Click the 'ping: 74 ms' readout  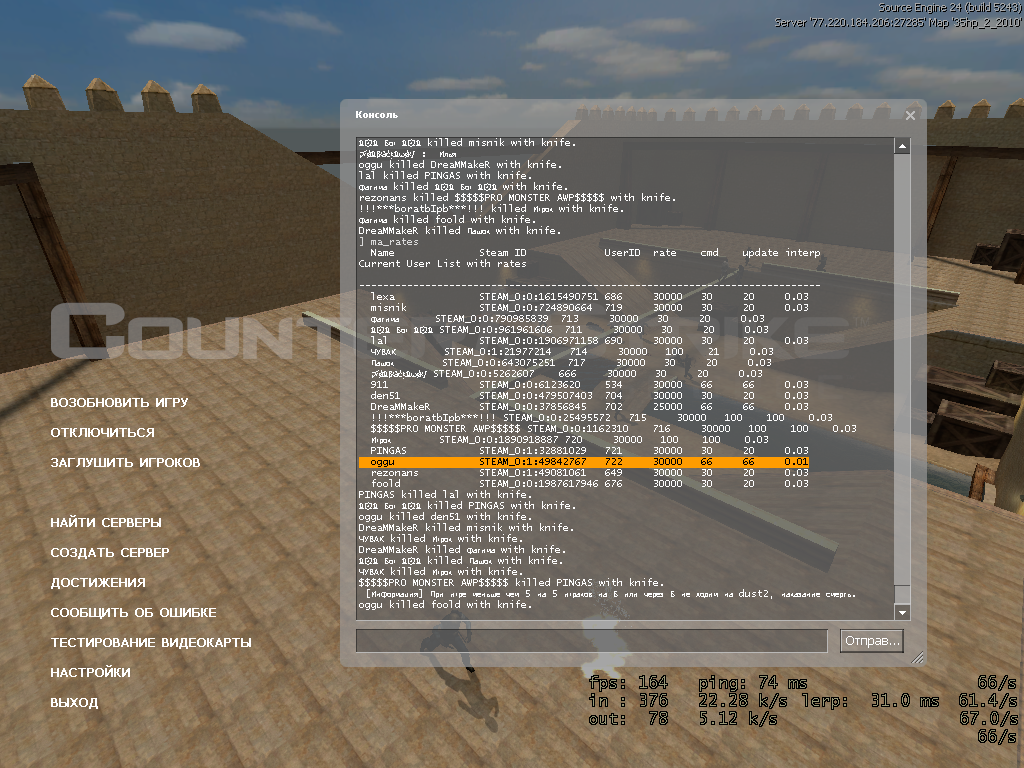coord(752,683)
